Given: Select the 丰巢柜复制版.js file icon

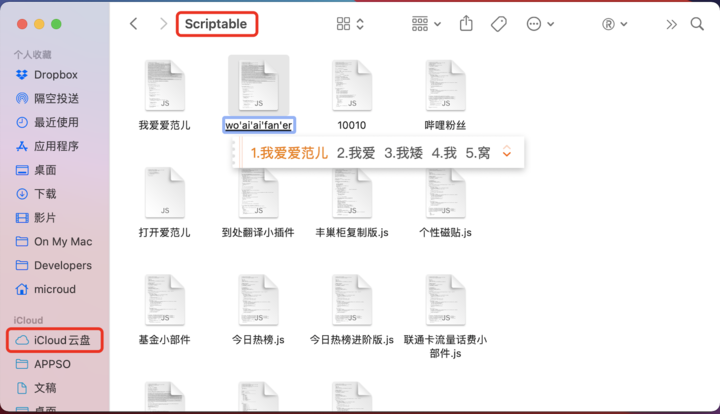Looking at the screenshot, I should (x=352, y=193).
